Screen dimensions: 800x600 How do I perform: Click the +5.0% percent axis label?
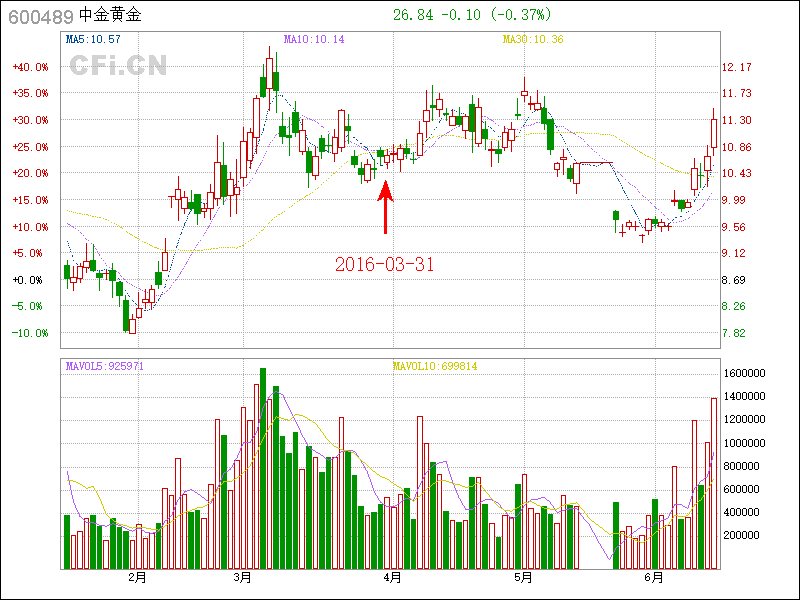coord(28,253)
